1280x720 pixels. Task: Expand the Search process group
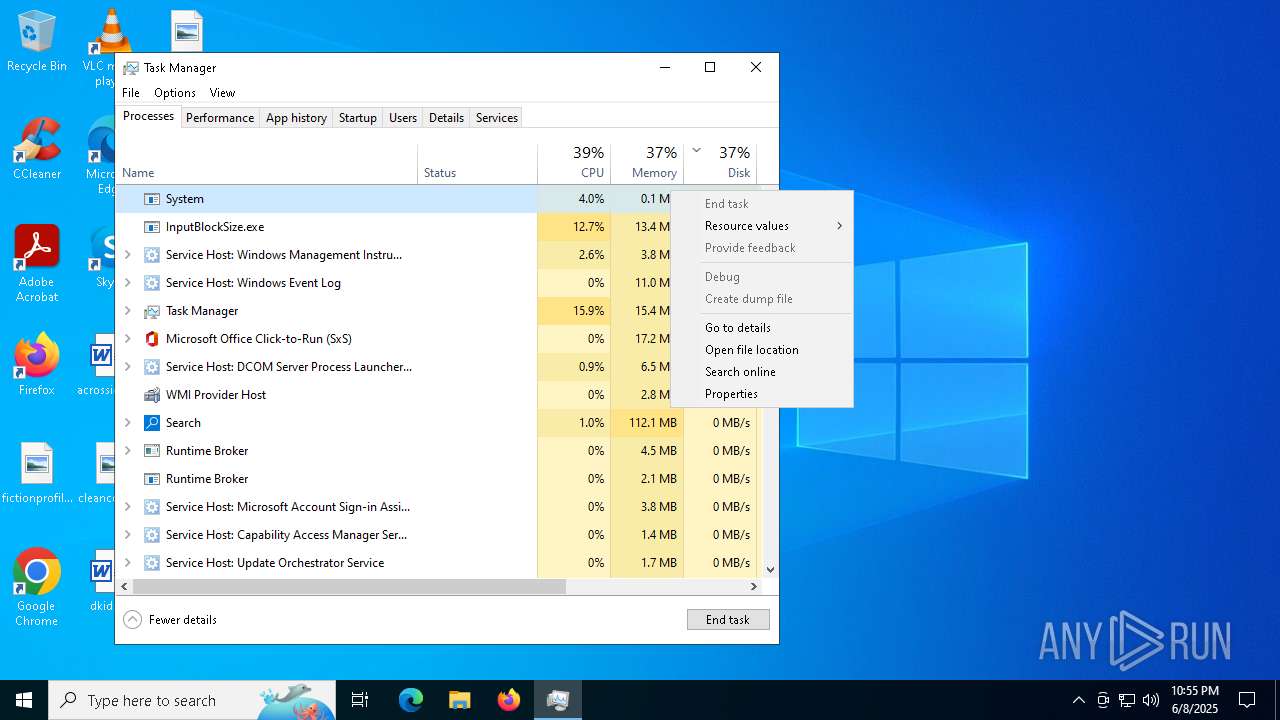[127, 423]
